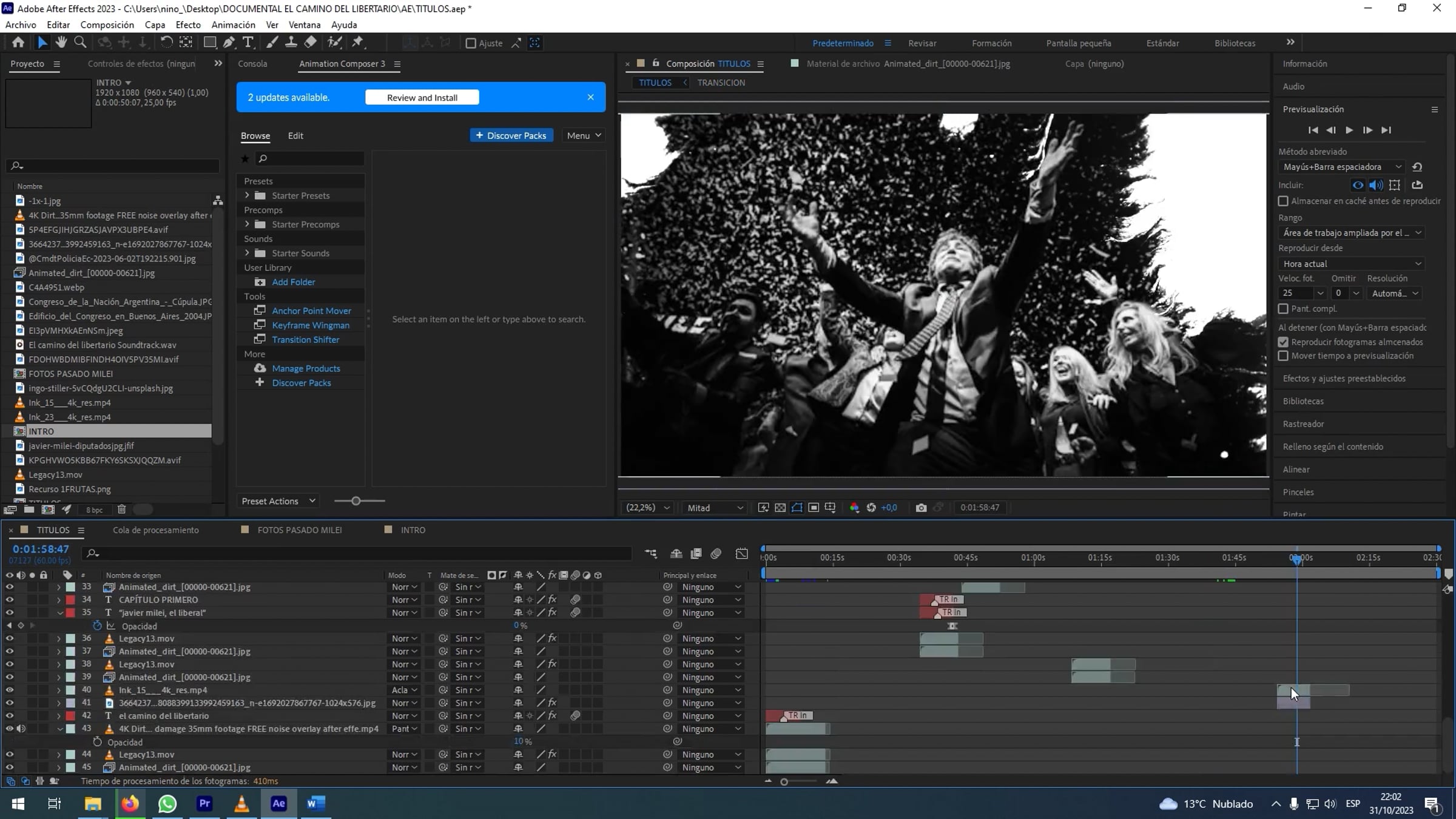Choose the Zoom tool magnifier
The width and height of the screenshot is (1456, 819).
click(80, 42)
